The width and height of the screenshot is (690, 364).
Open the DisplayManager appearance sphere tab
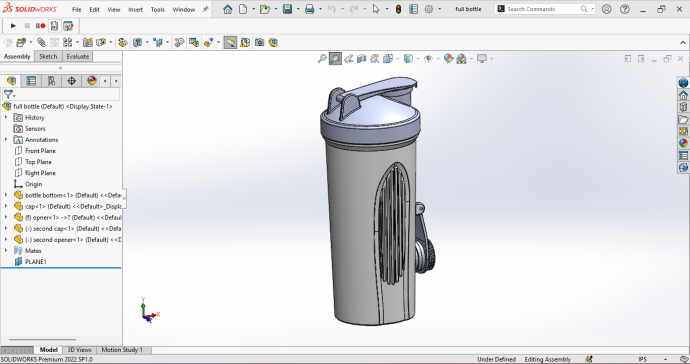coord(92,81)
